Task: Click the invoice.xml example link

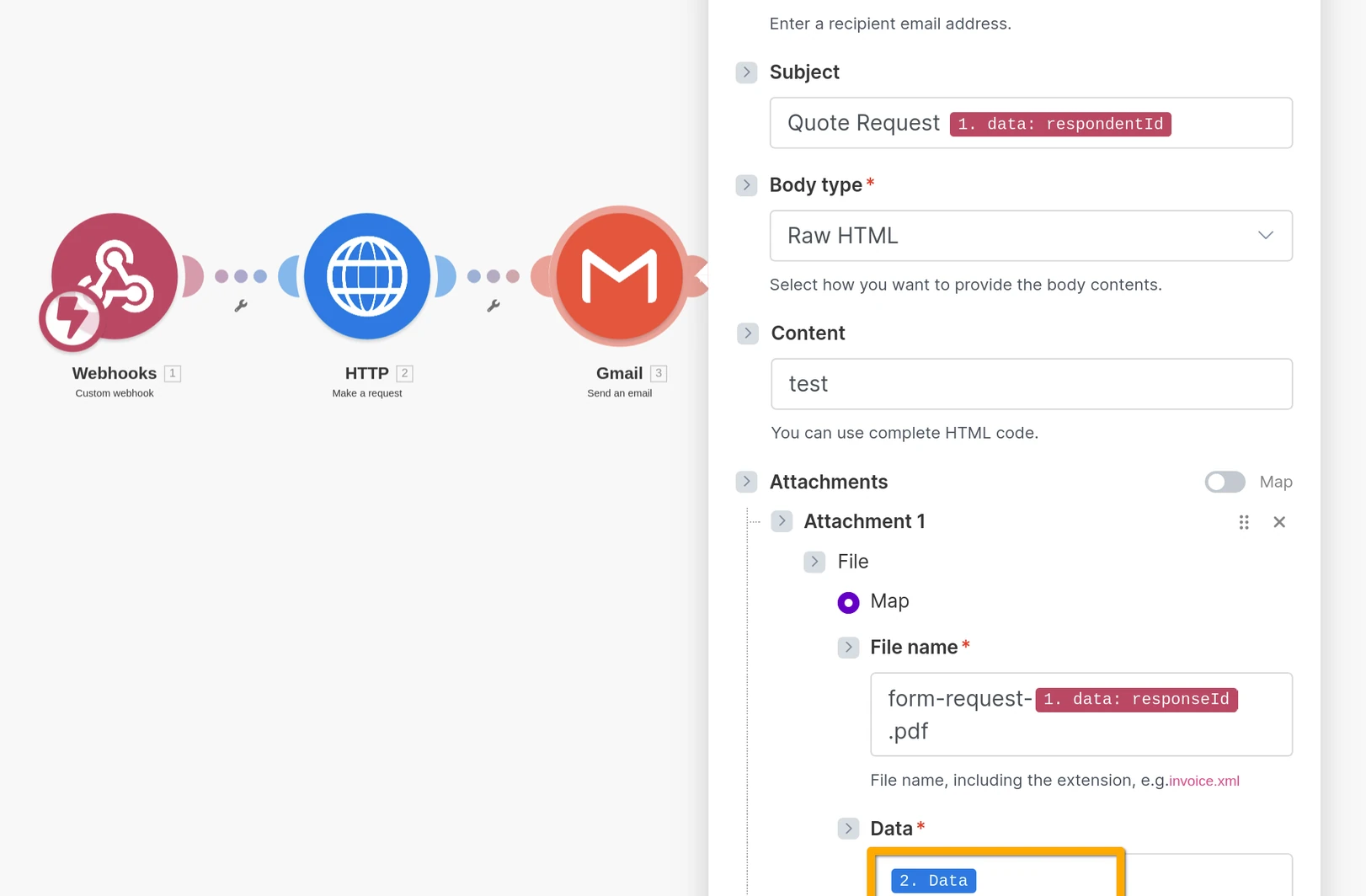Action: click(x=1203, y=781)
